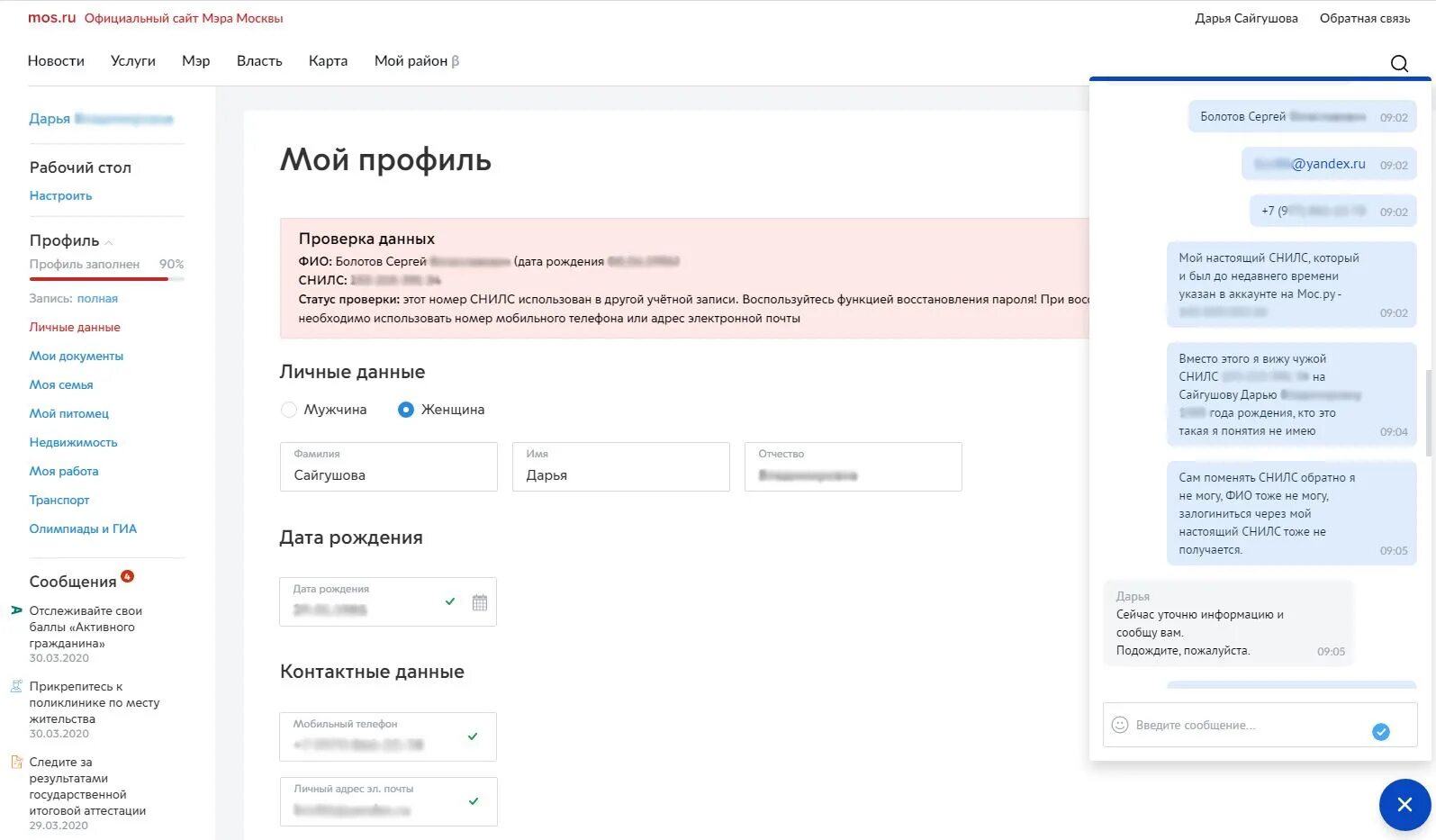Screen dimensions: 1436x840
Task: Open Недвижимость in sidebar
Action: click(x=73, y=442)
